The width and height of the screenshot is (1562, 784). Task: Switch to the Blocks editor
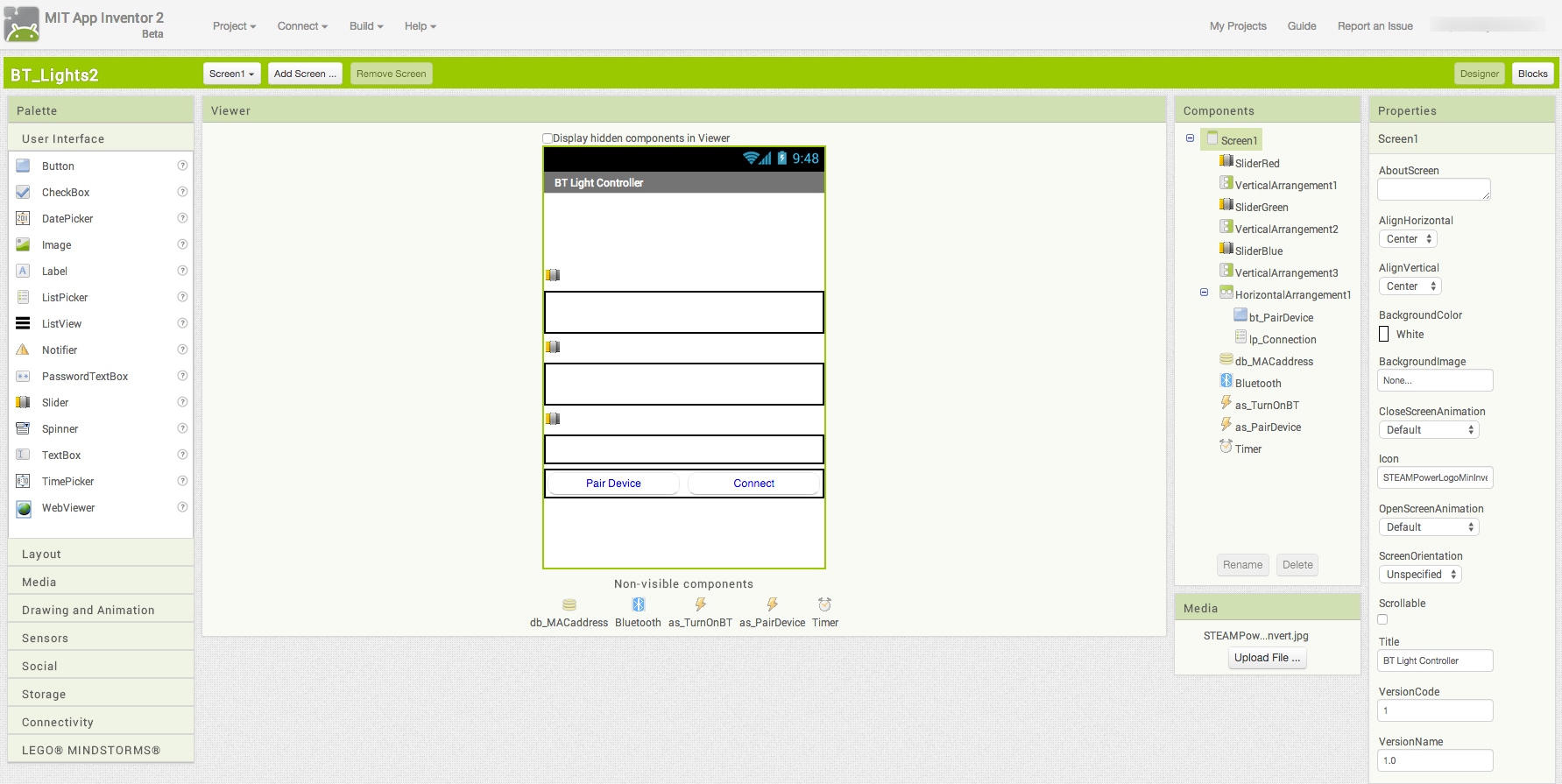pyautogui.click(x=1532, y=74)
